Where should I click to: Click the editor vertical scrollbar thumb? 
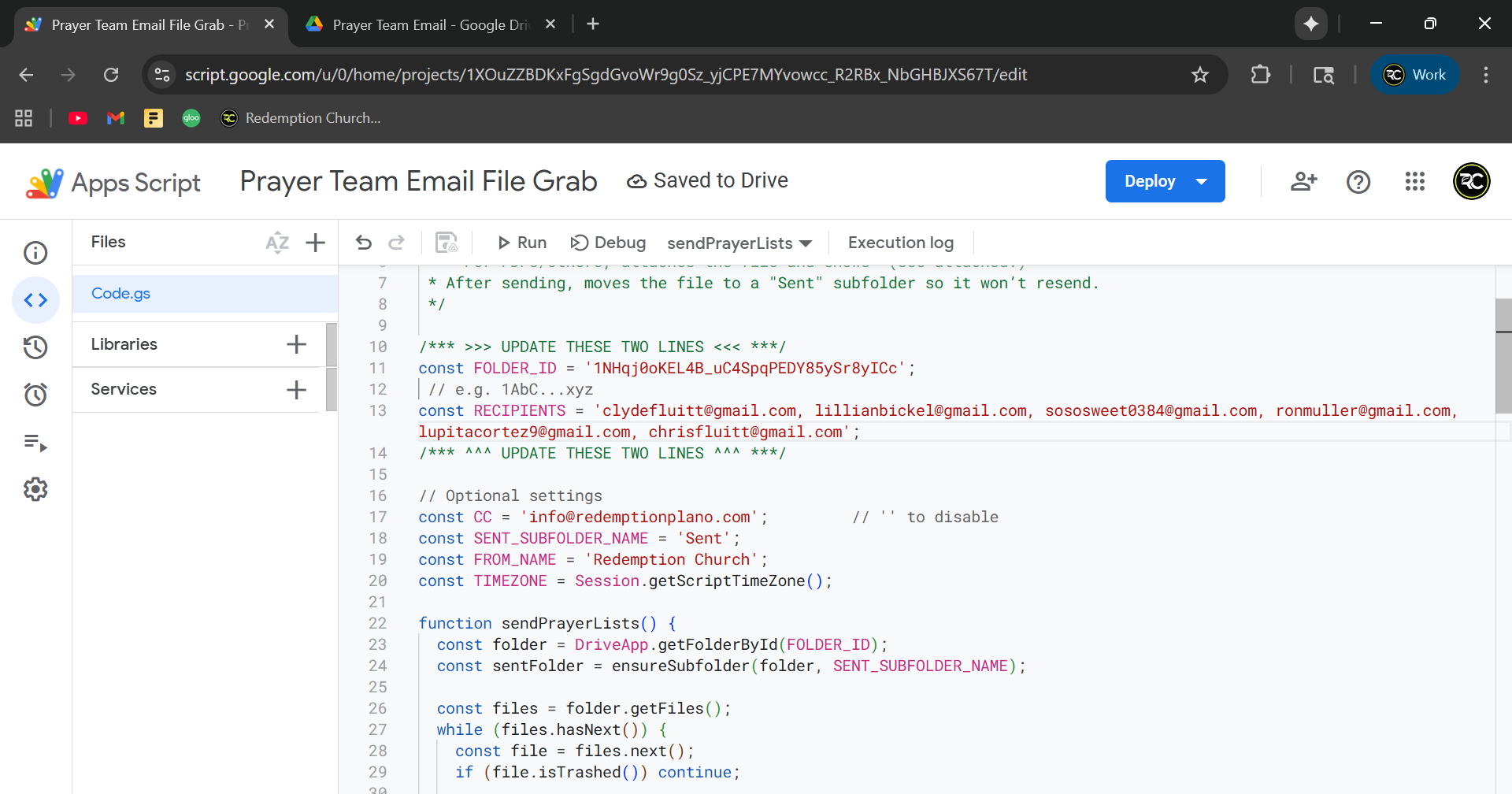tap(1503, 354)
